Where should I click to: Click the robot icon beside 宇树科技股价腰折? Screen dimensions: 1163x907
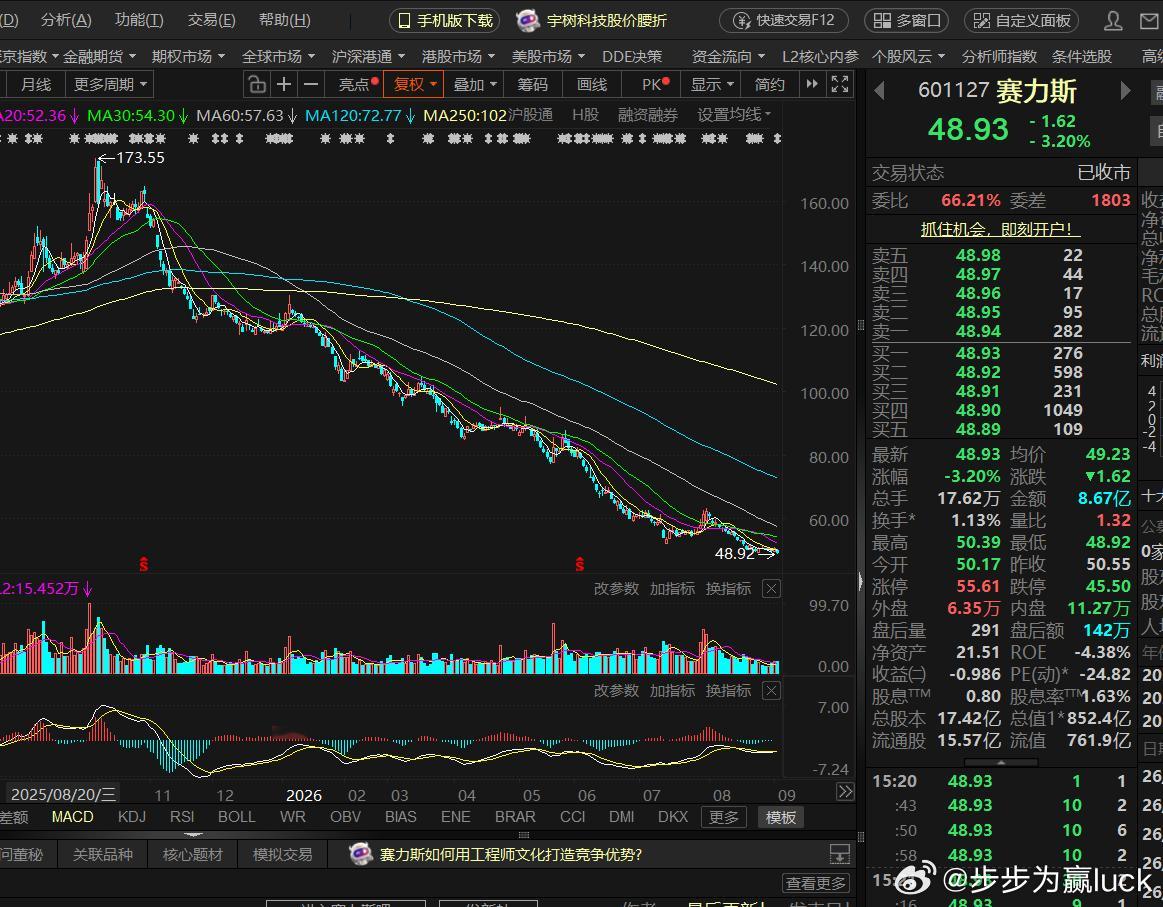pos(528,21)
